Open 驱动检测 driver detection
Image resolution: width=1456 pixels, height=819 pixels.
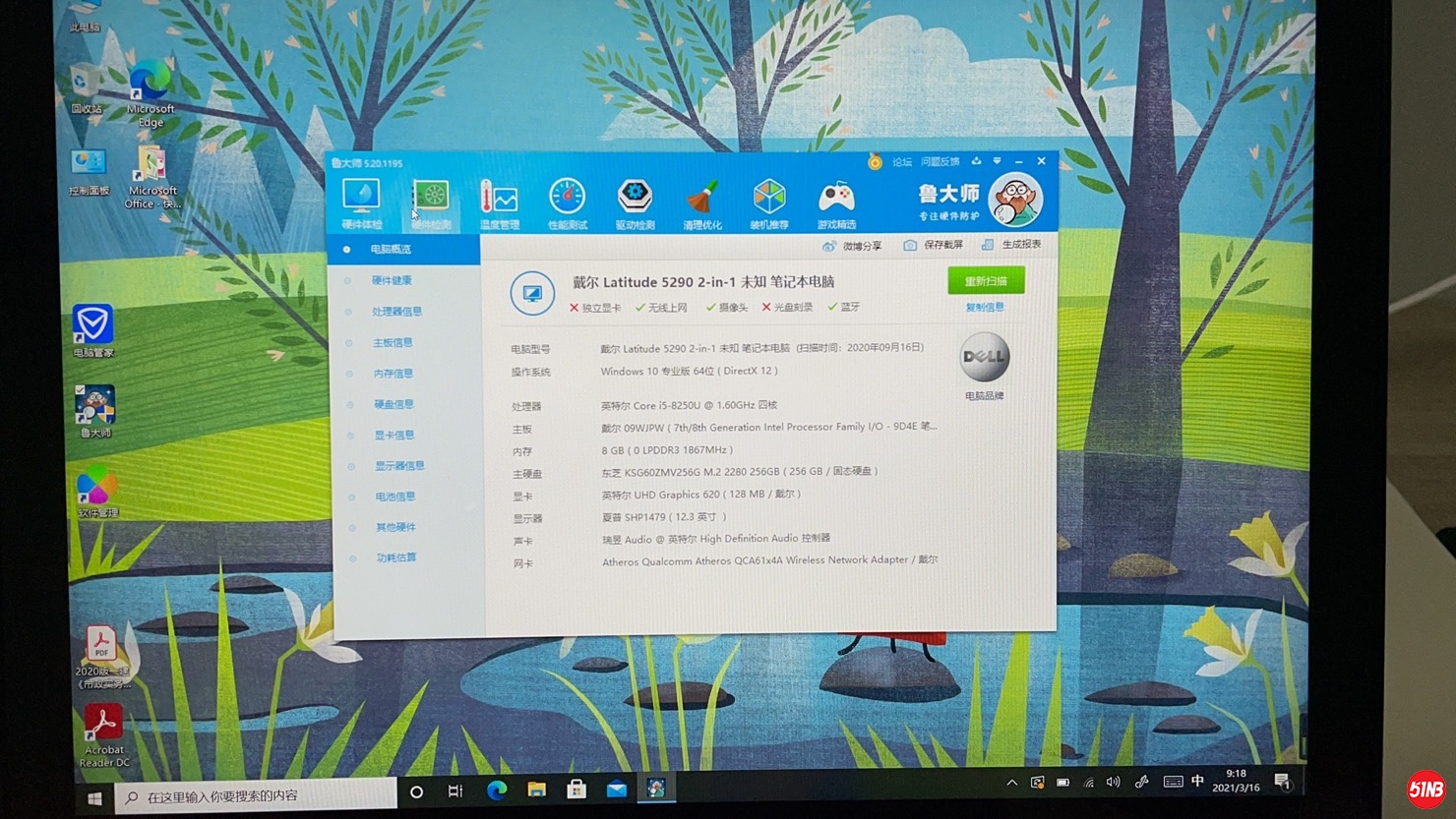(635, 203)
